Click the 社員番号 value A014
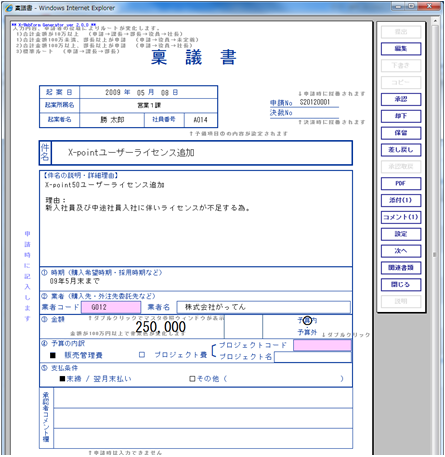 coord(201,120)
